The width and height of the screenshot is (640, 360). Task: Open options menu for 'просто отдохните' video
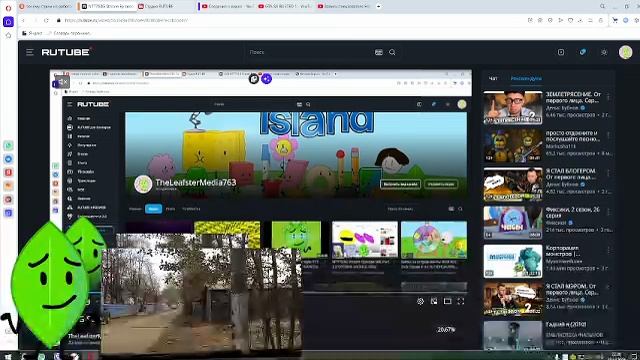click(608, 136)
